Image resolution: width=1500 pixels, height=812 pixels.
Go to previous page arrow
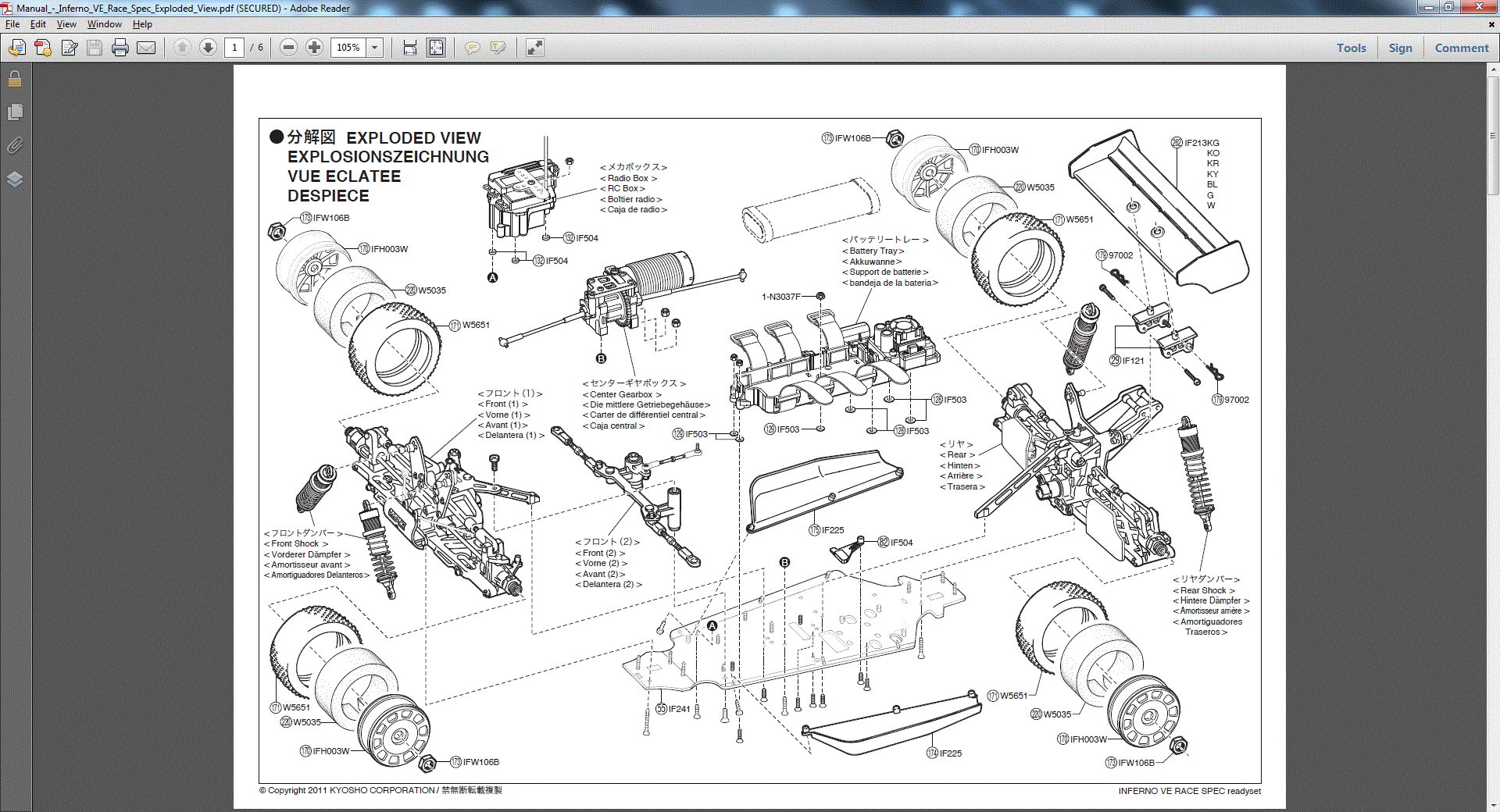point(182,48)
